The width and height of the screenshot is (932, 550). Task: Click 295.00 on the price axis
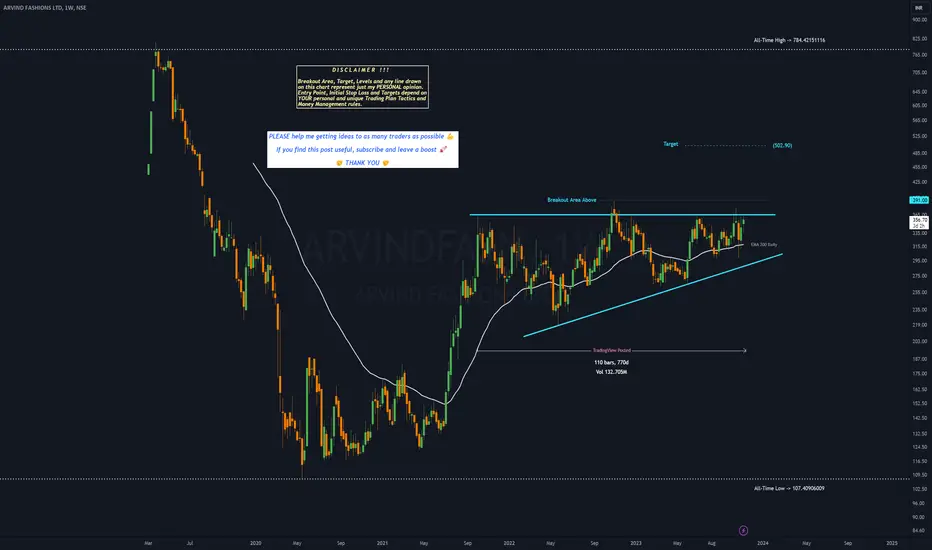coord(919,260)
